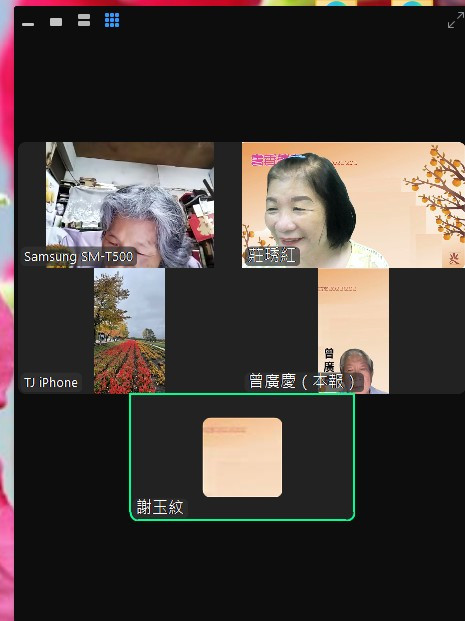The width and height of the screenshot is (465, 621).
Task: Click the orange fruit branch in 莊琇紅's background
Action: [440, 193]
